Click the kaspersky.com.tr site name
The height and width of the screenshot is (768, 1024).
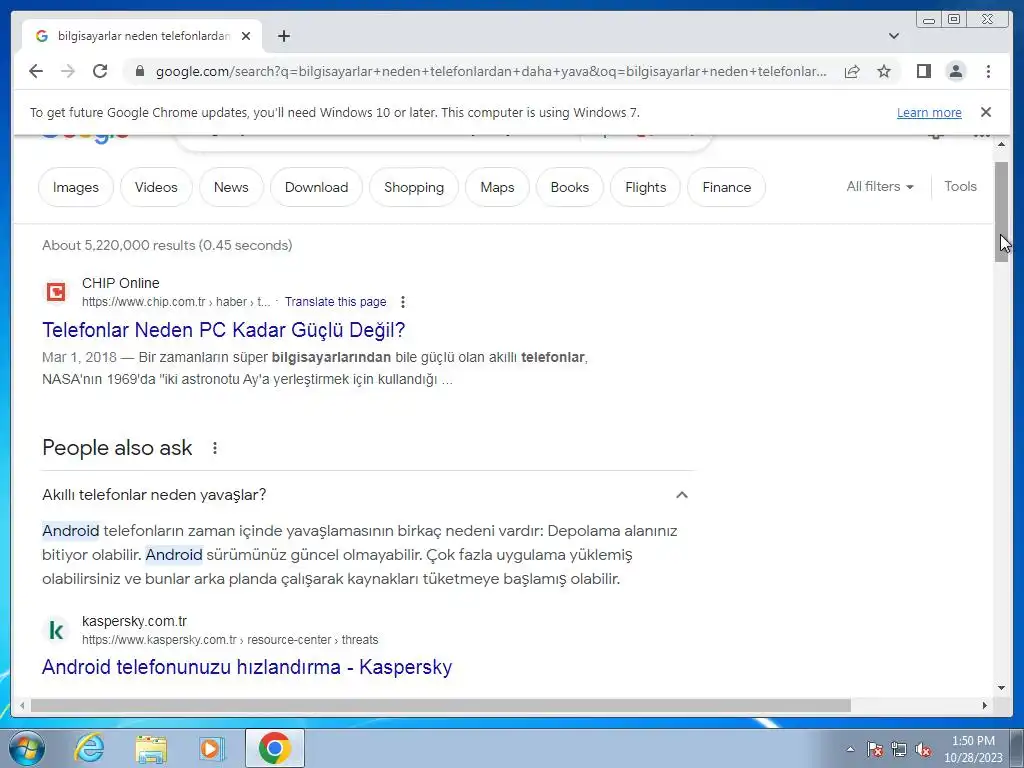[x=134, y=621]
